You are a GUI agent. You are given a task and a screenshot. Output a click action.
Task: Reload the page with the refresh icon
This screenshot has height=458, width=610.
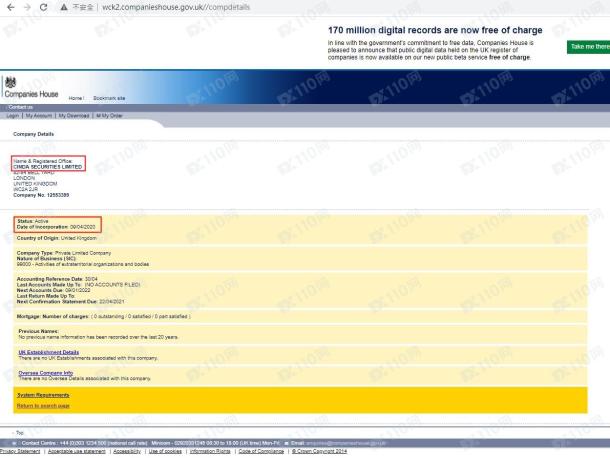coord(44,7)
